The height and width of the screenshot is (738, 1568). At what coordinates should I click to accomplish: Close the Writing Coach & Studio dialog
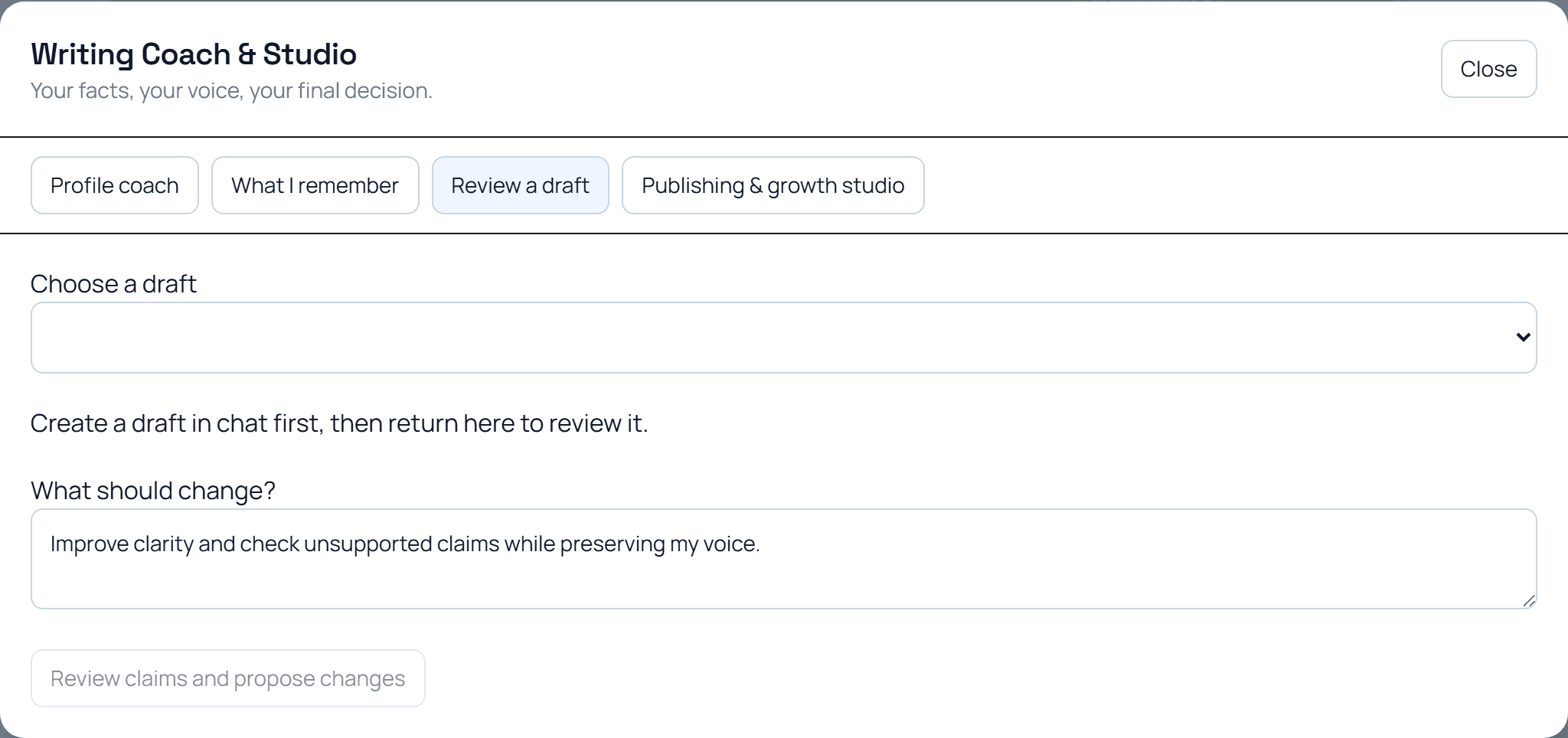(x=1488, y=69)
